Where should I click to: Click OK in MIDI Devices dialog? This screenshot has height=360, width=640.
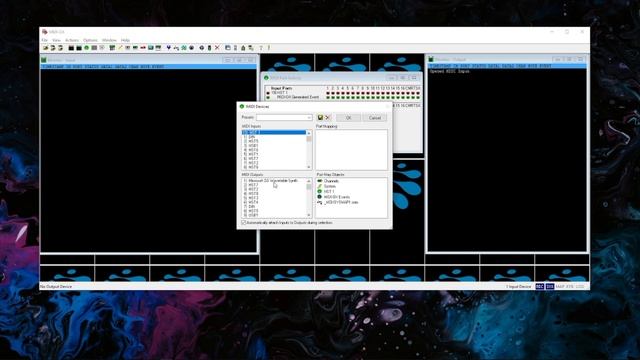coord(348,118)
